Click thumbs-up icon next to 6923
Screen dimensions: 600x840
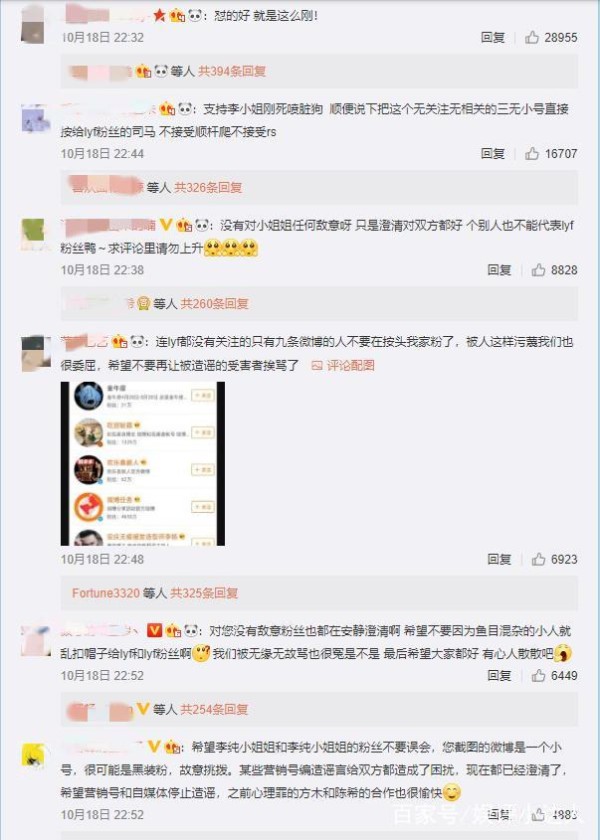point(538,559)
